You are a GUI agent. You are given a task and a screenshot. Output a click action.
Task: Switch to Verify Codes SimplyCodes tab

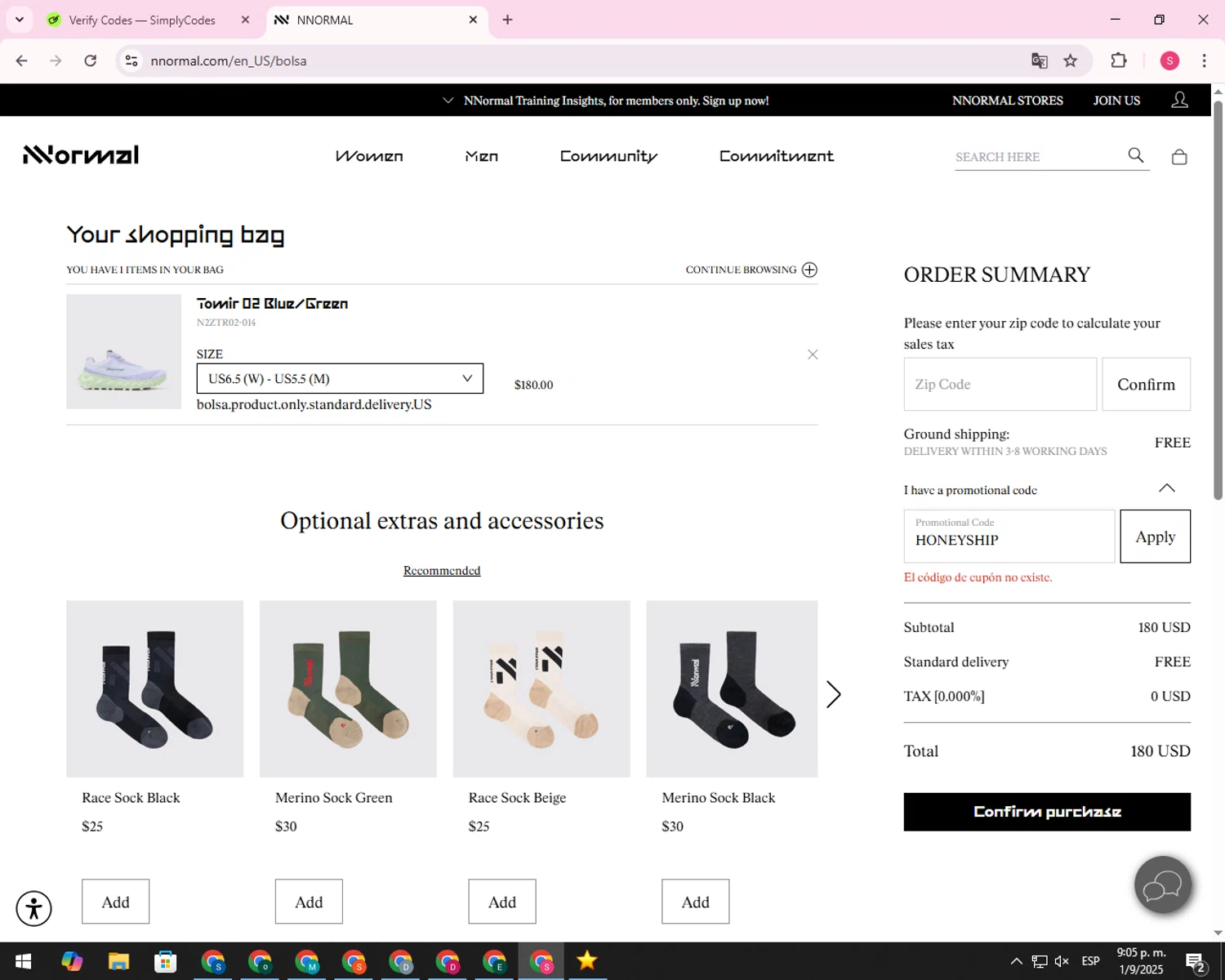(x=144, y=20)
